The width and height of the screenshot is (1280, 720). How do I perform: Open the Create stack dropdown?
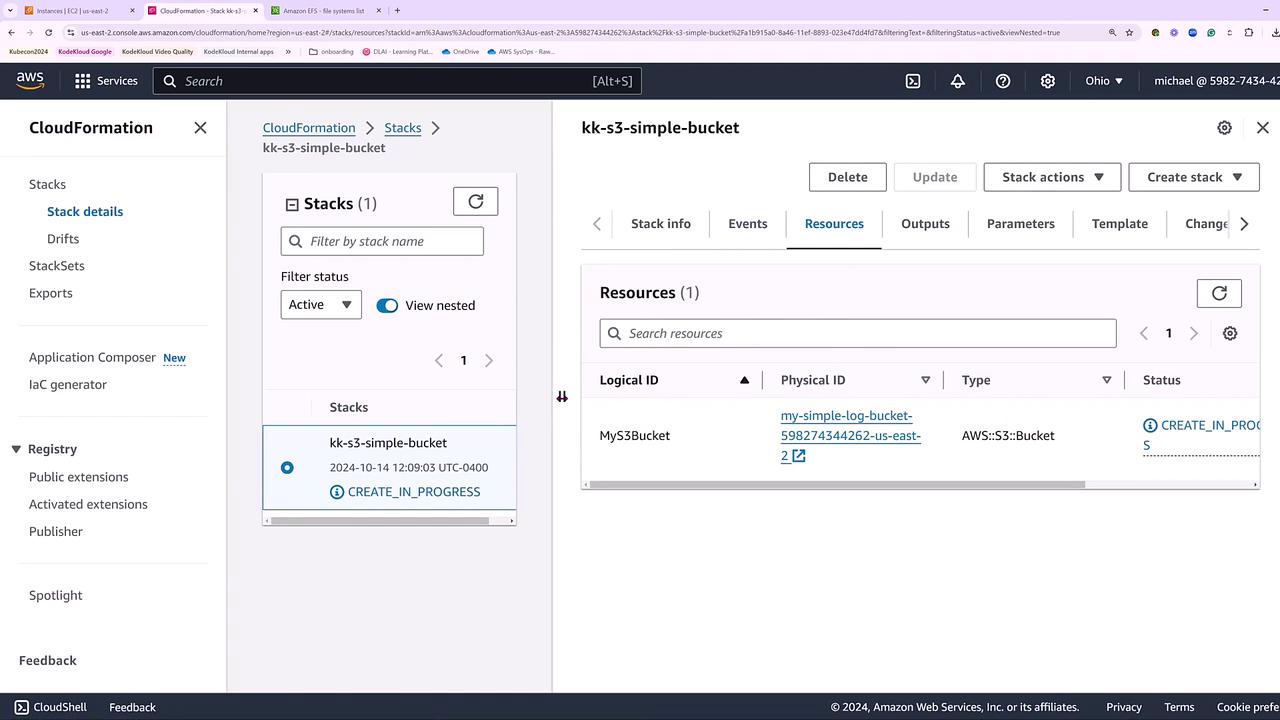[1194, 177]
